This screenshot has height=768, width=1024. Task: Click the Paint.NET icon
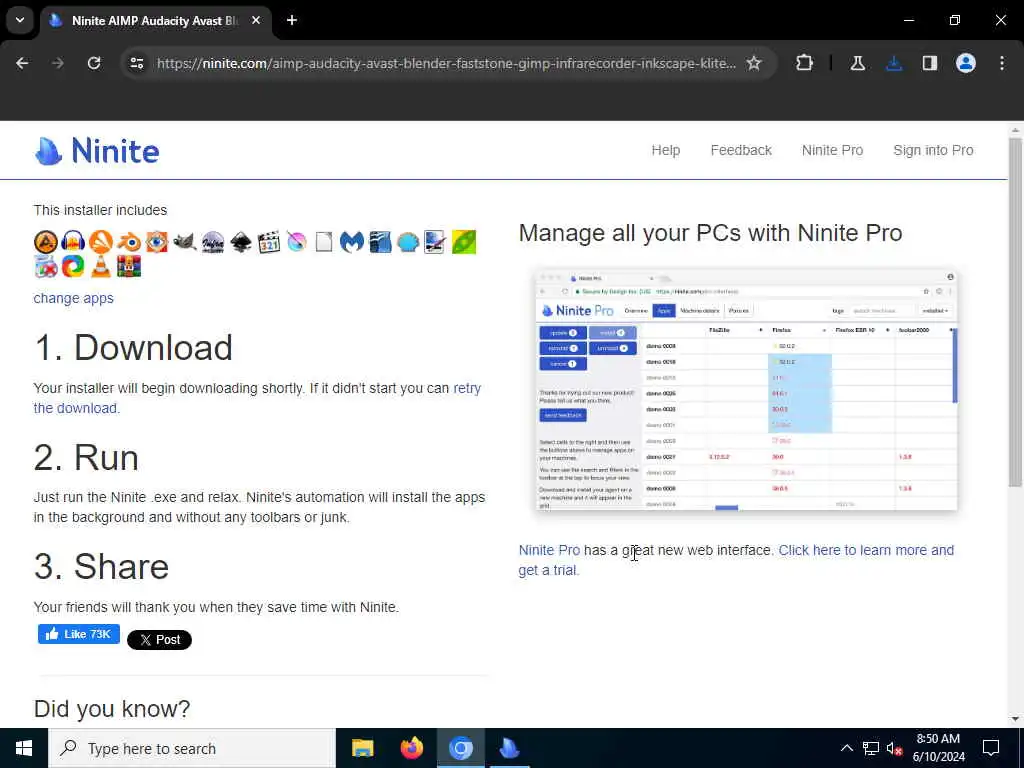click(x=436, y=242)
